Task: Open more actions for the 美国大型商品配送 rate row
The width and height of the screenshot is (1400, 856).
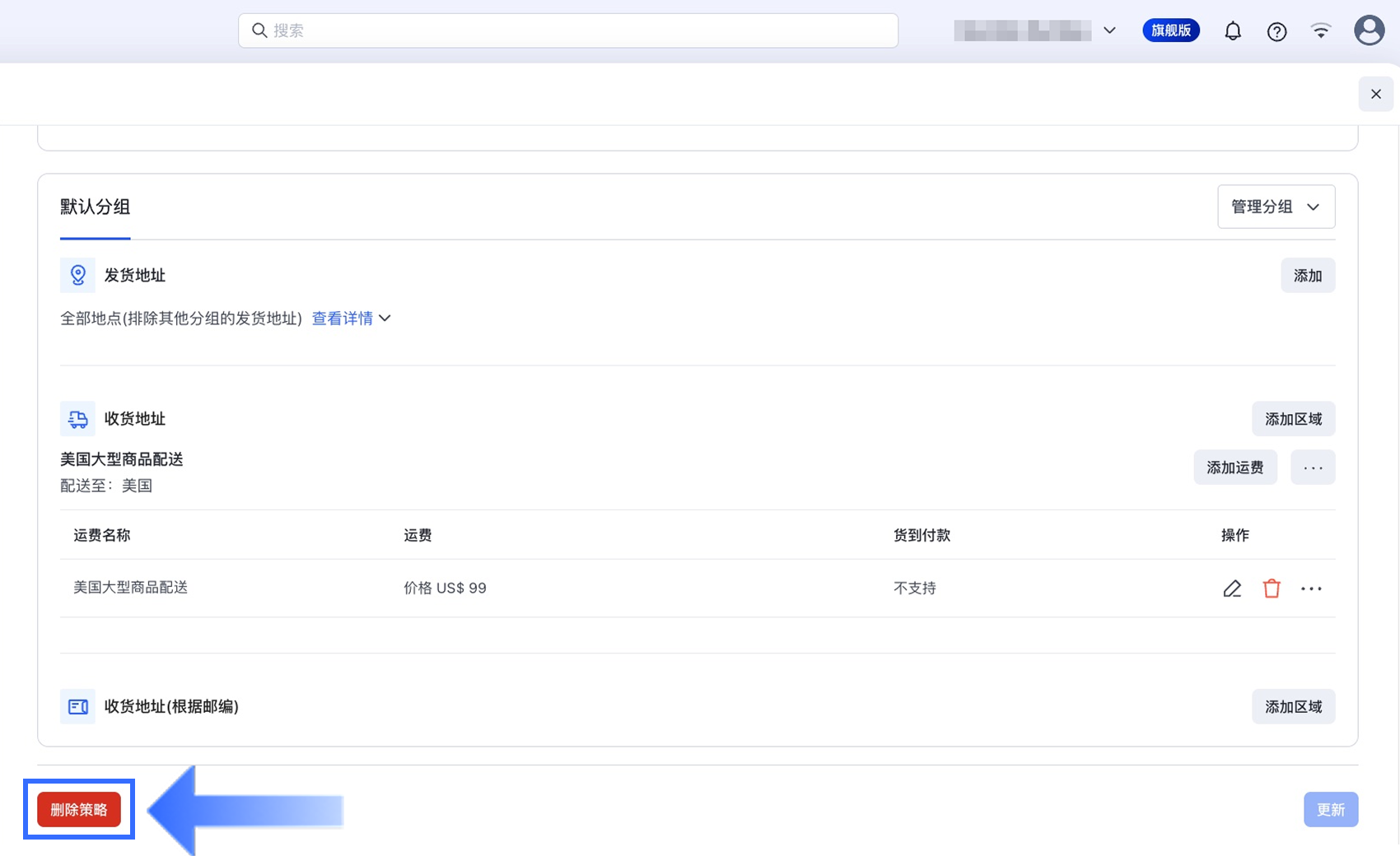Action: [1311, 588]
